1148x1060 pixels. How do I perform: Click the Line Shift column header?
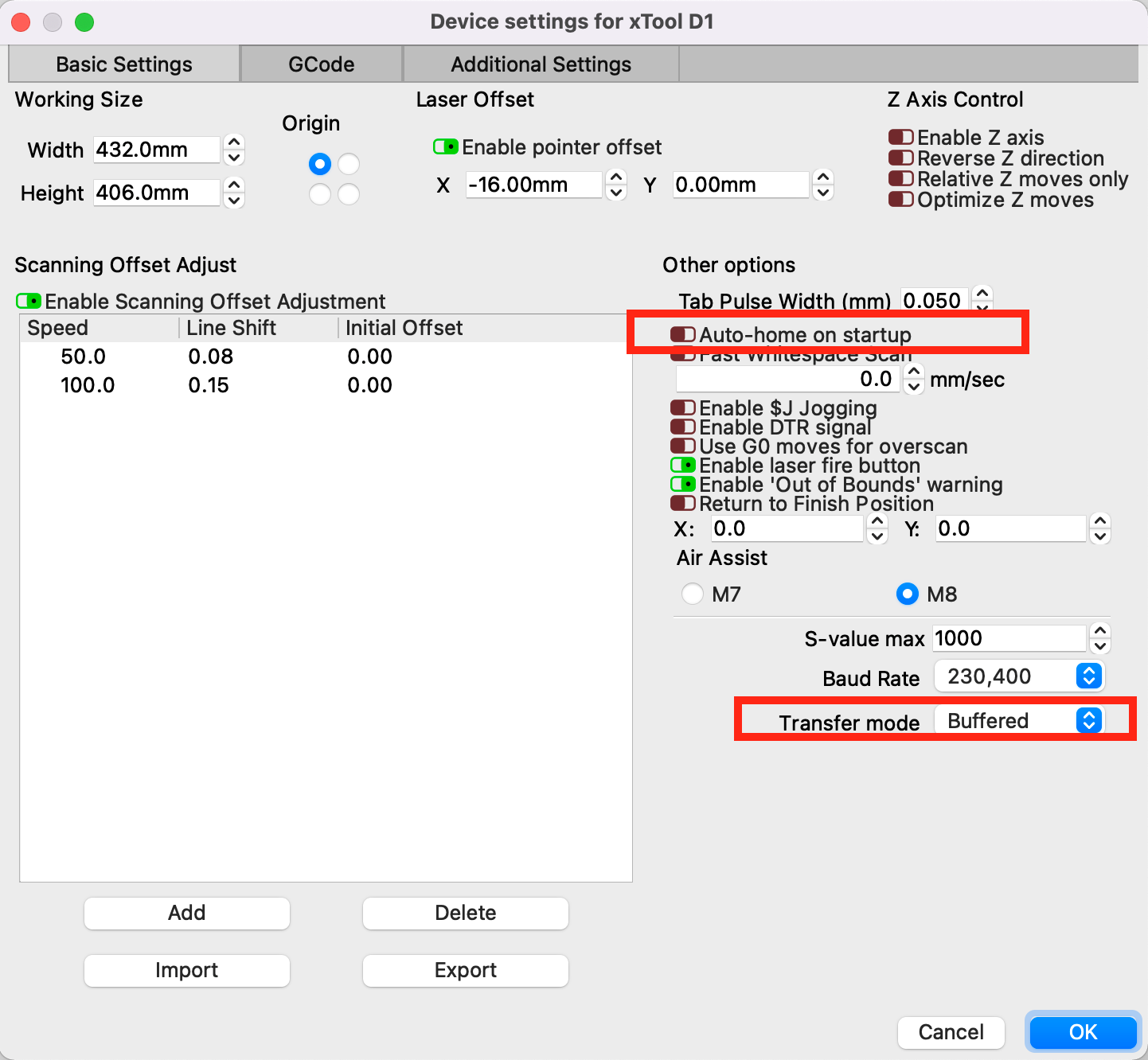point(259,328)
